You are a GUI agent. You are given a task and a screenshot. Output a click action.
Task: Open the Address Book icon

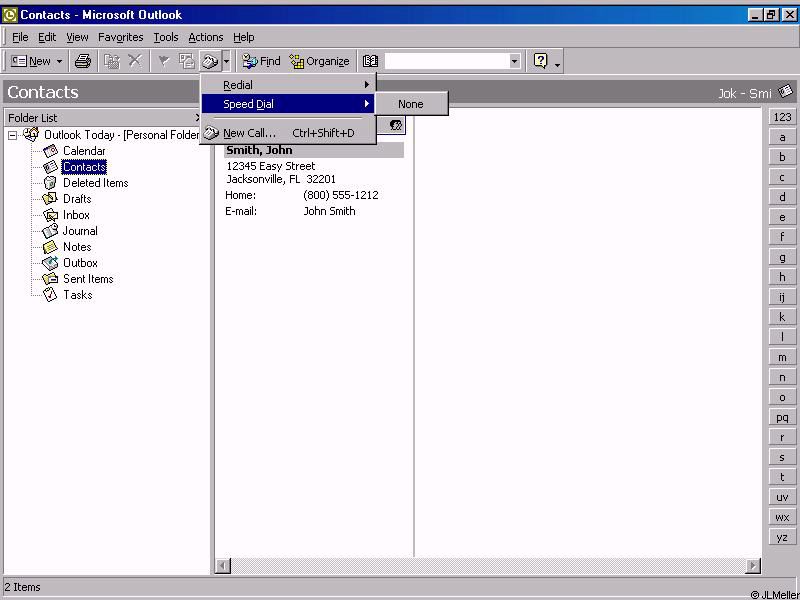(x=370, y=61)
